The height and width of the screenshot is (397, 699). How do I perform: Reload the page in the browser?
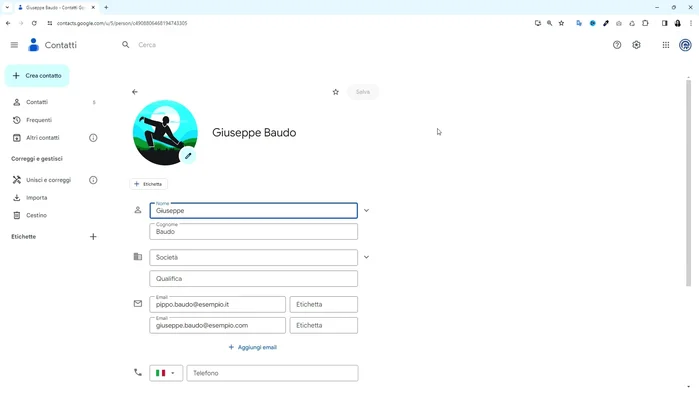point(34,23)
